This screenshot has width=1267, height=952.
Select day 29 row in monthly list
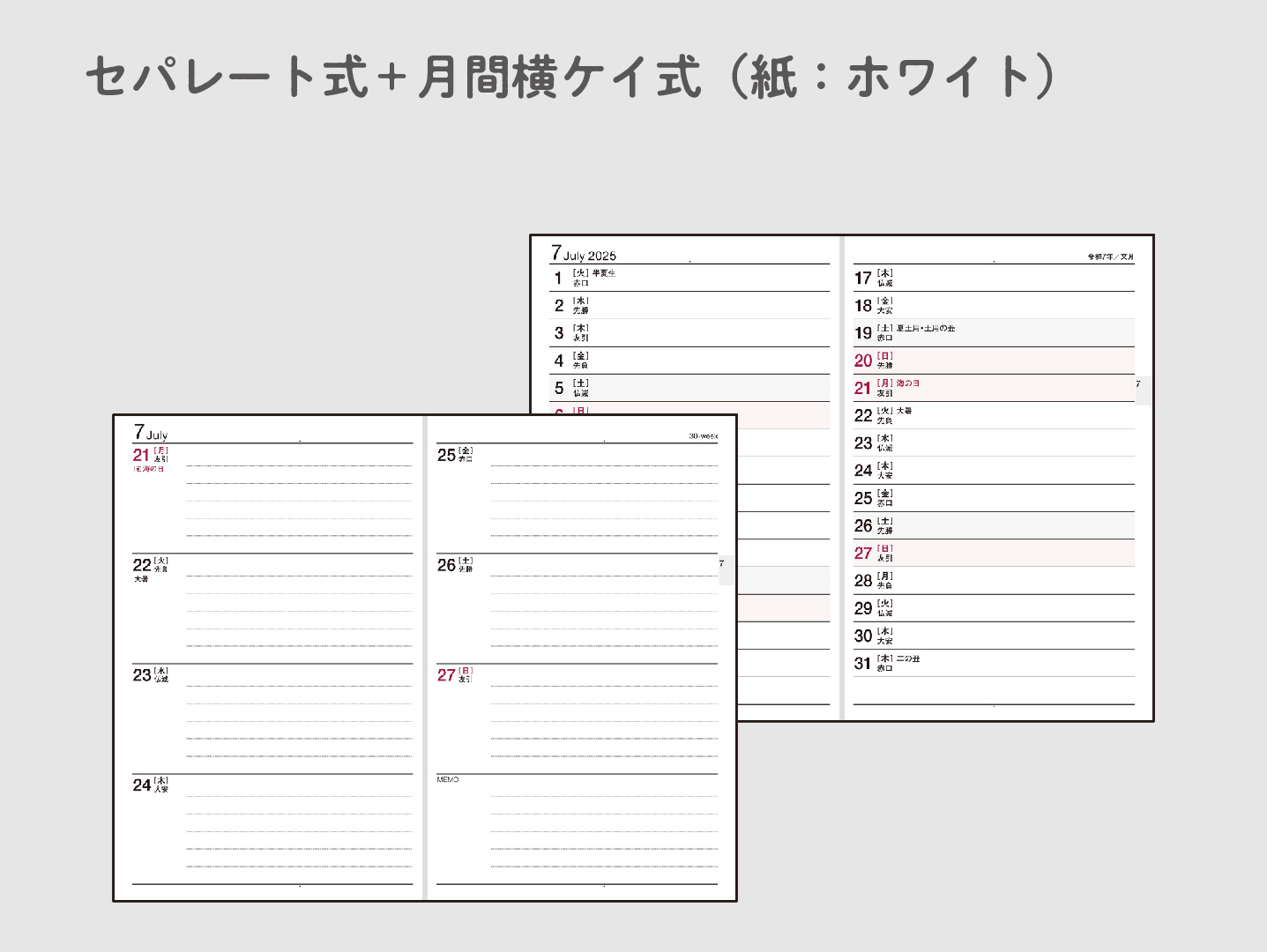(x=994, y=607)
